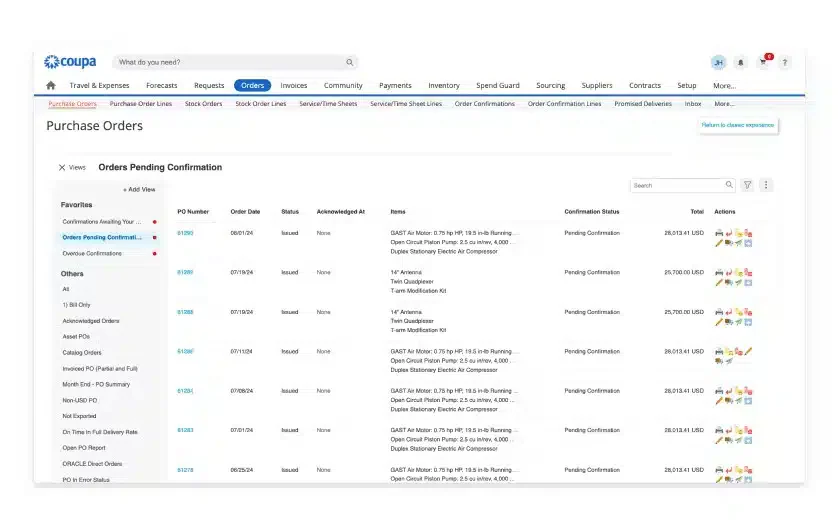Image resolution: width=838 pixels, height=531 pixels.
Task: Click the magnifier in the global search bar
Action: coord(350,63)
